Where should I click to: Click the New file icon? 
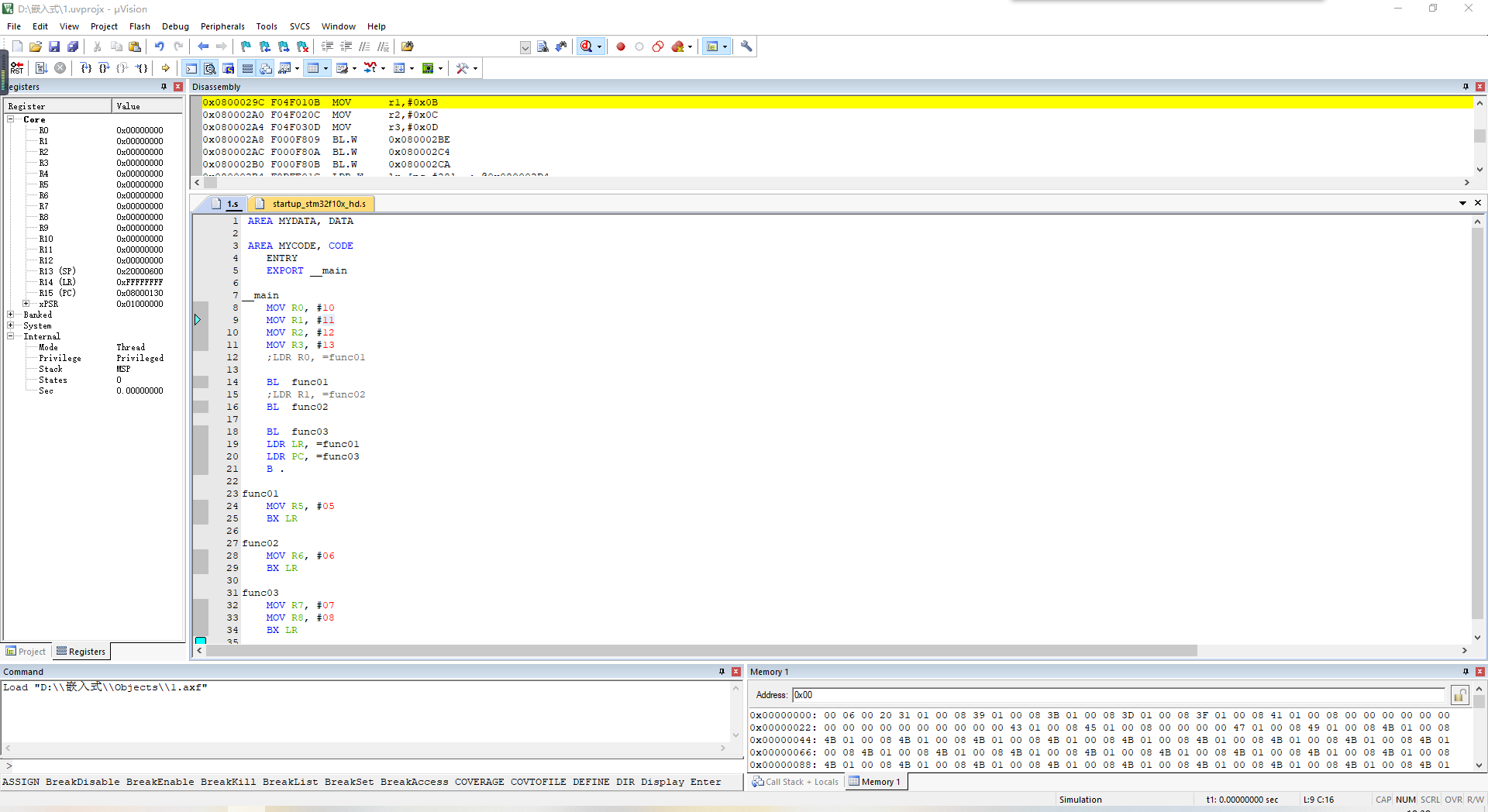(17, 46)
